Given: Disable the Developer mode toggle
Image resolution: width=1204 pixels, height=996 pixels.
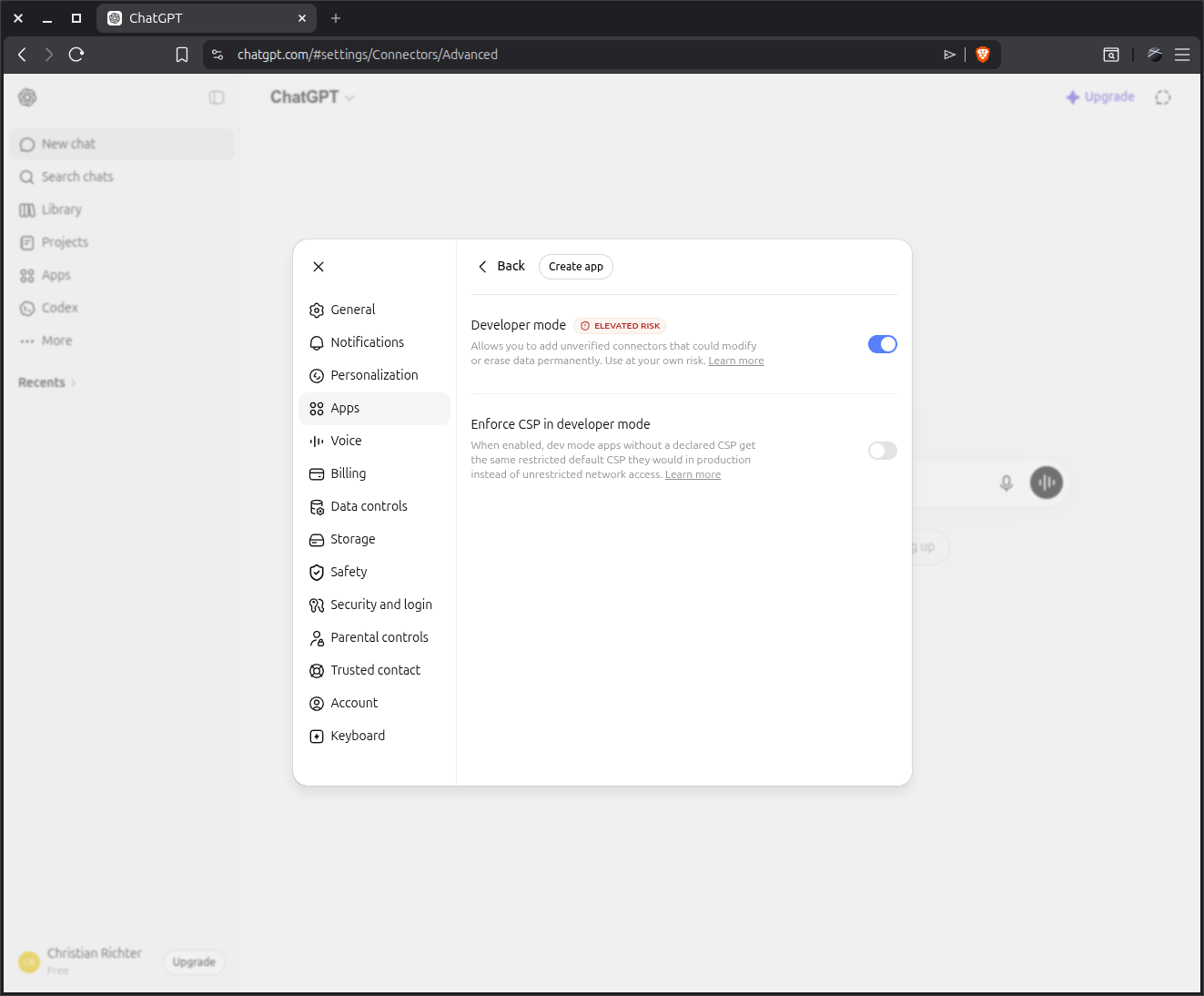Looking at the screenshot, I should coord(883,344).
